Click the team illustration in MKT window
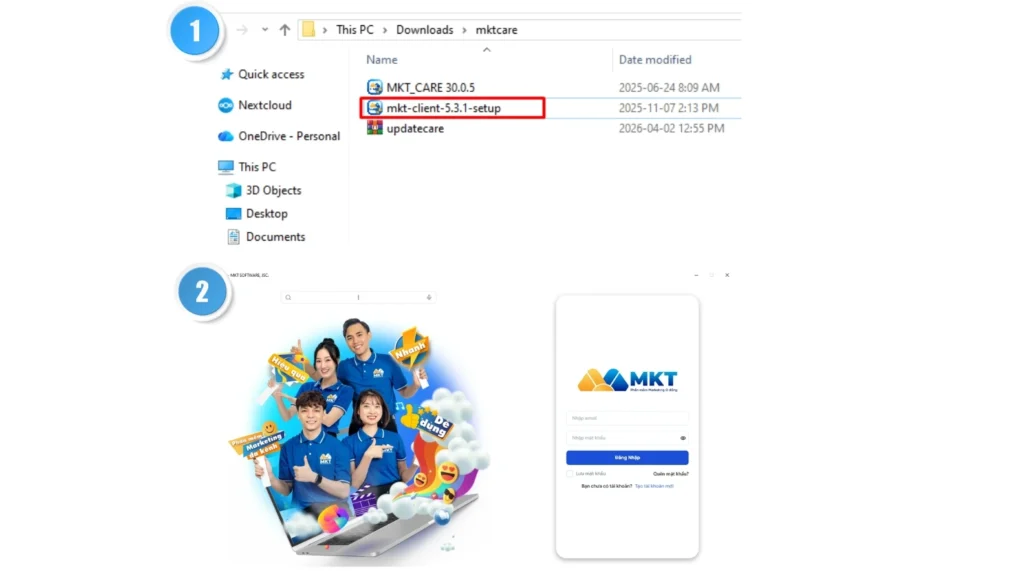The width and height of the screenshot is (1024, 571). point(360,436)
